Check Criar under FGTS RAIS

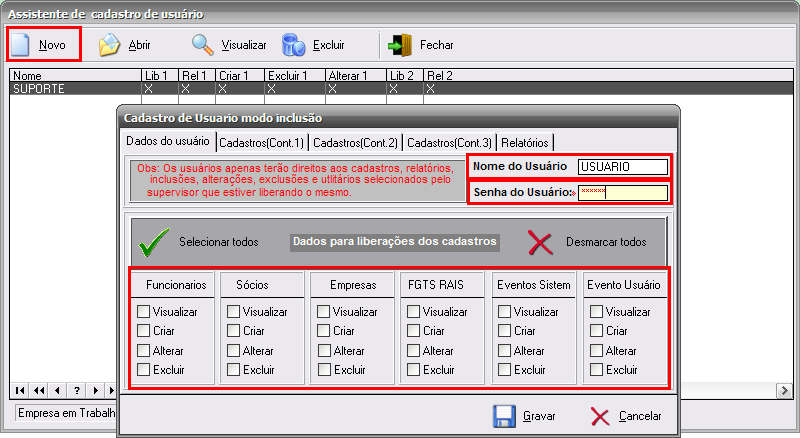(x=413, y=331)
